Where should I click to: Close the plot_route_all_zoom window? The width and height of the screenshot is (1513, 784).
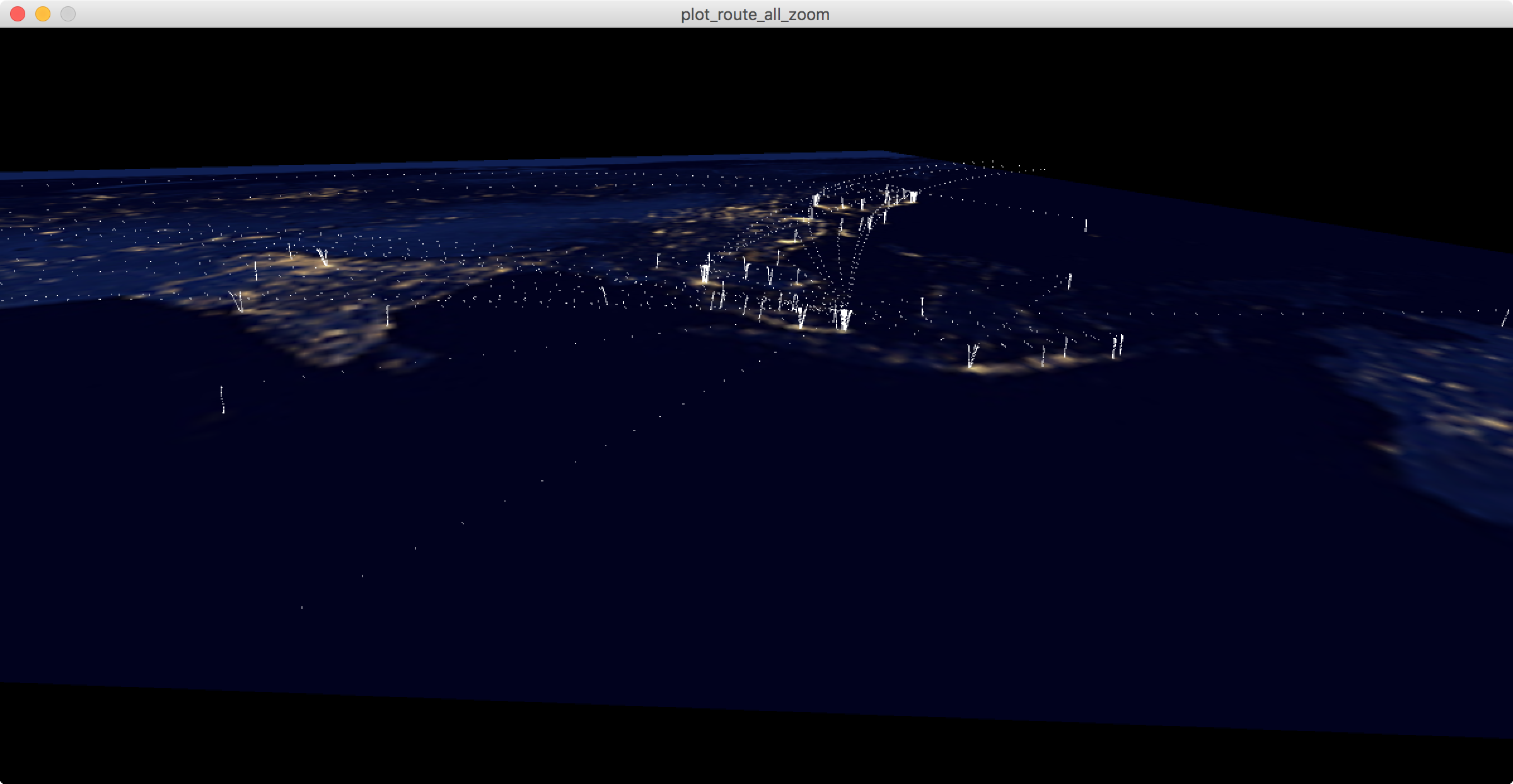pyautogui.click(x=18, y=14)
